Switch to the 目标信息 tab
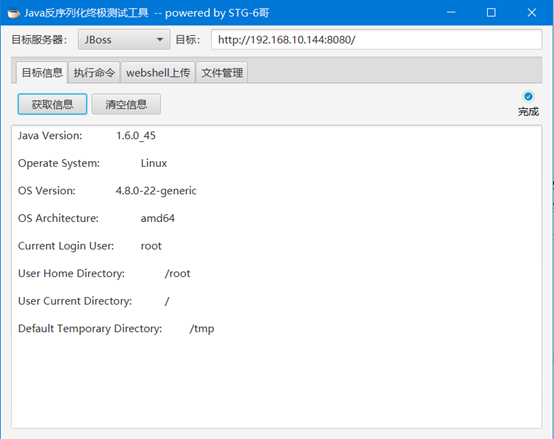 [x=42, y=73]
